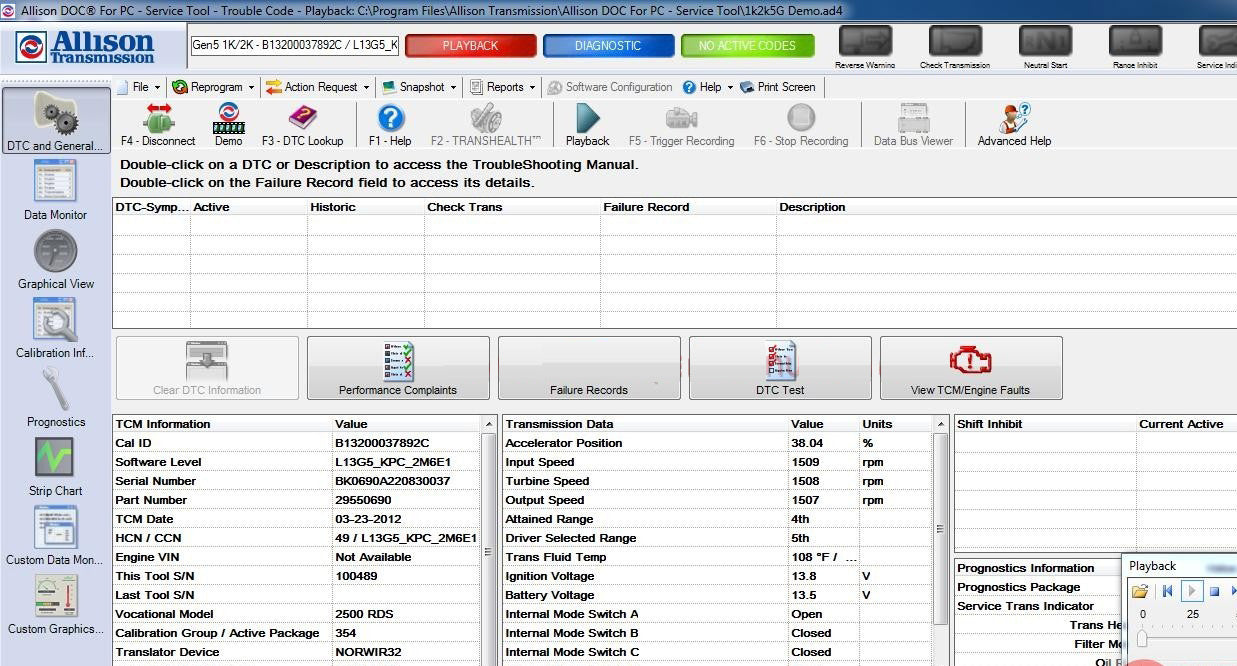Expand the Action Request menu
The width and height of the screenshot is (1237, 666).
[x=317, y=87]
